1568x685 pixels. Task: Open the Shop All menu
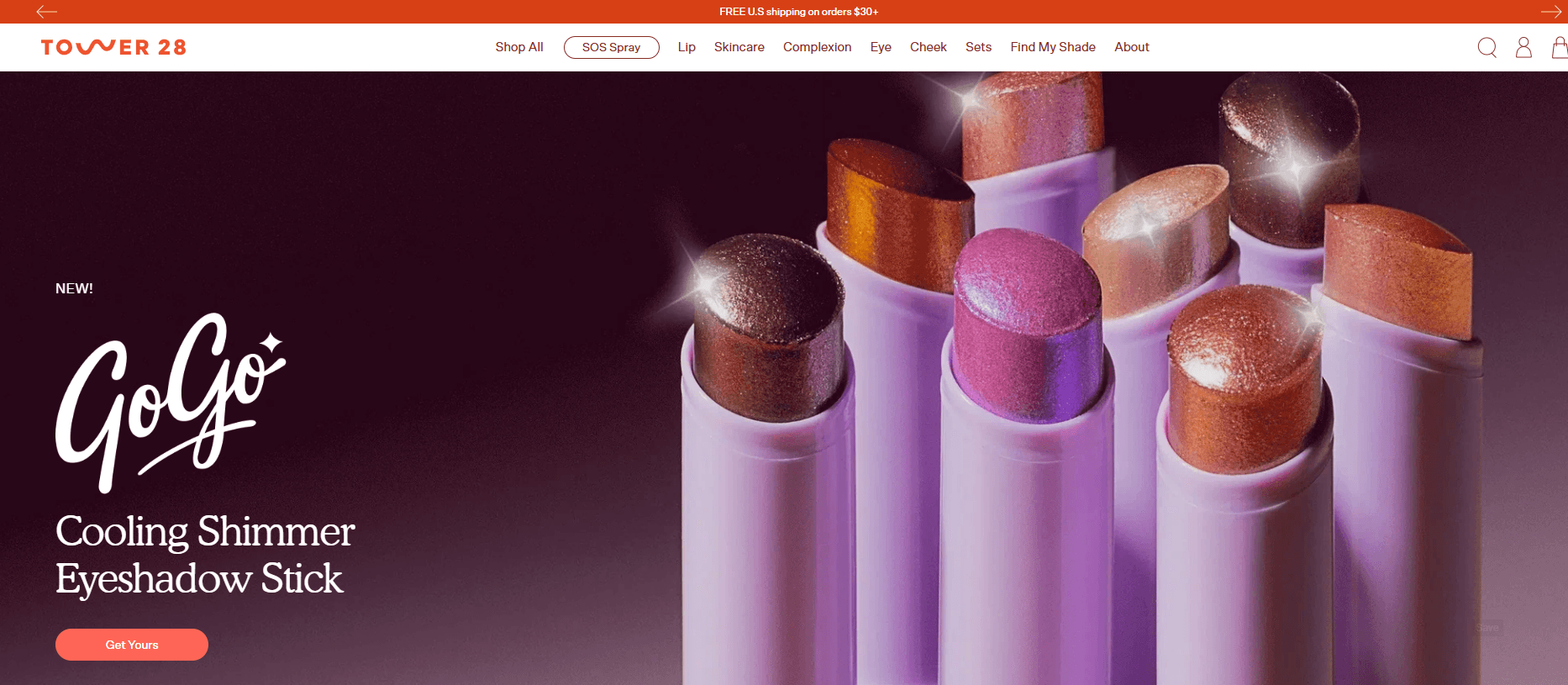point(518,47)
